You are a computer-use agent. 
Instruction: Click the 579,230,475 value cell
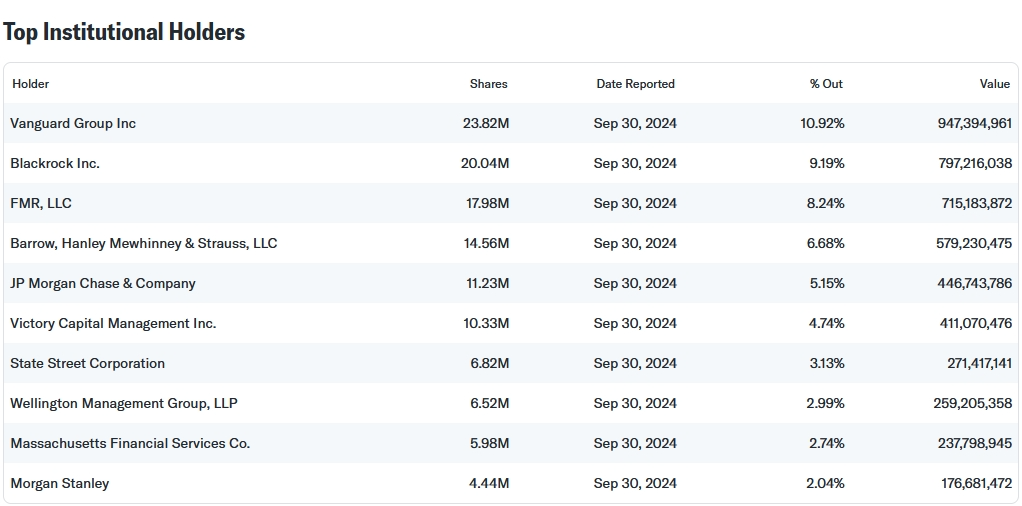point(974,243)
